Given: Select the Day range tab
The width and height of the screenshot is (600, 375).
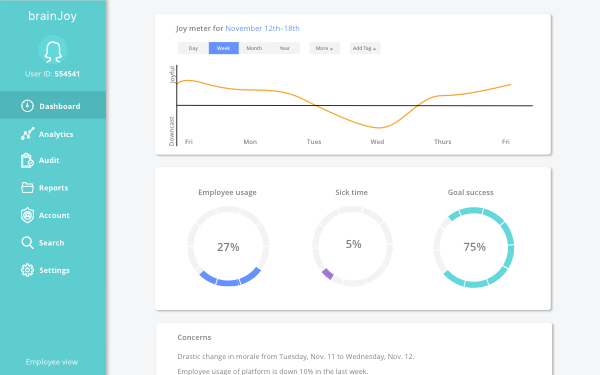Looking at the screenshot, I should [193, 48].
